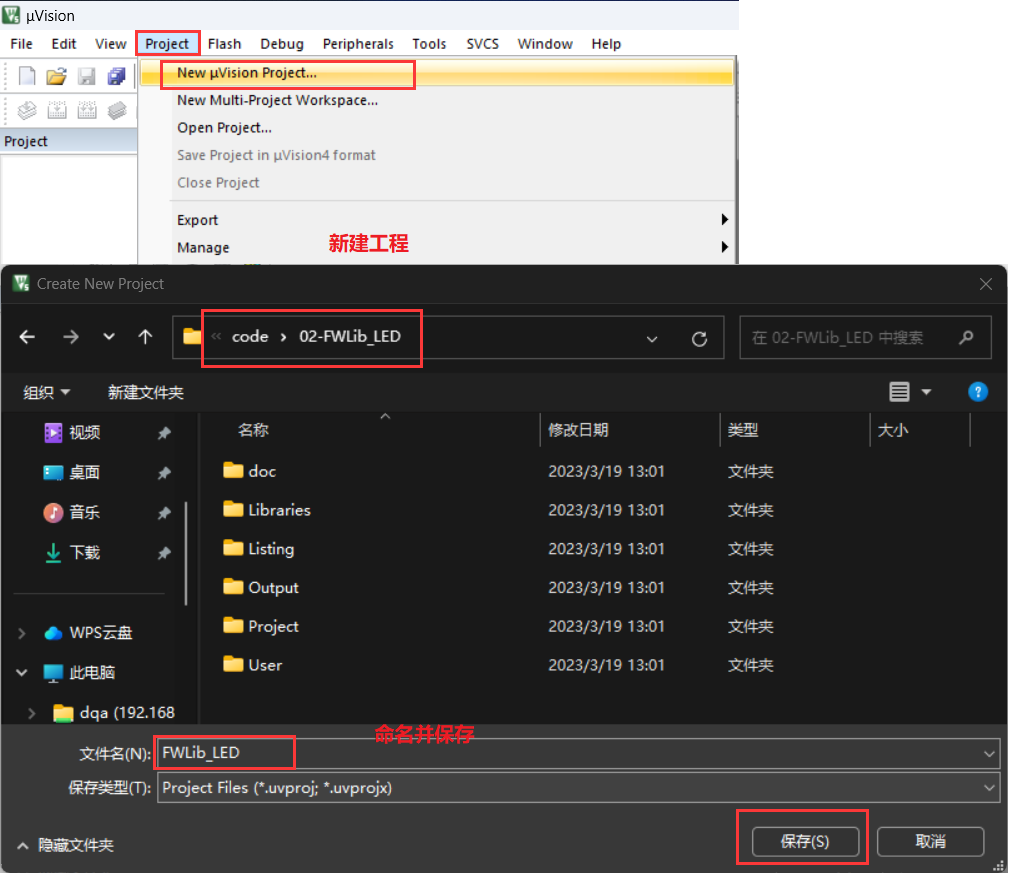This screenshot has width=1009, height=873.
Task: Unpin 下载 from quick access
Action: pos(164,553)
